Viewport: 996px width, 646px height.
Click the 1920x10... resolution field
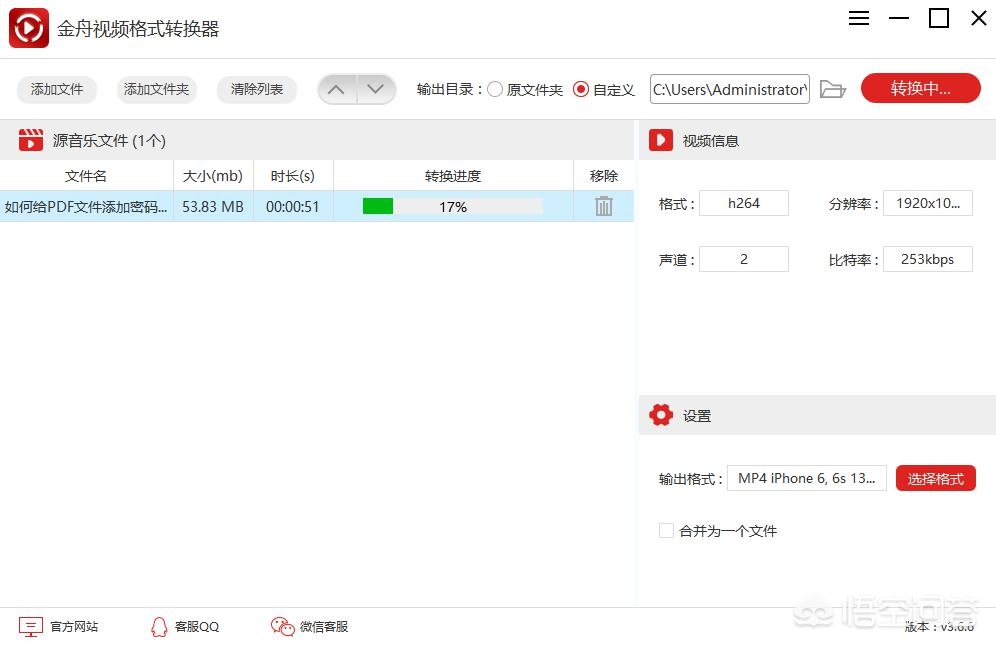tap(927, 203)
